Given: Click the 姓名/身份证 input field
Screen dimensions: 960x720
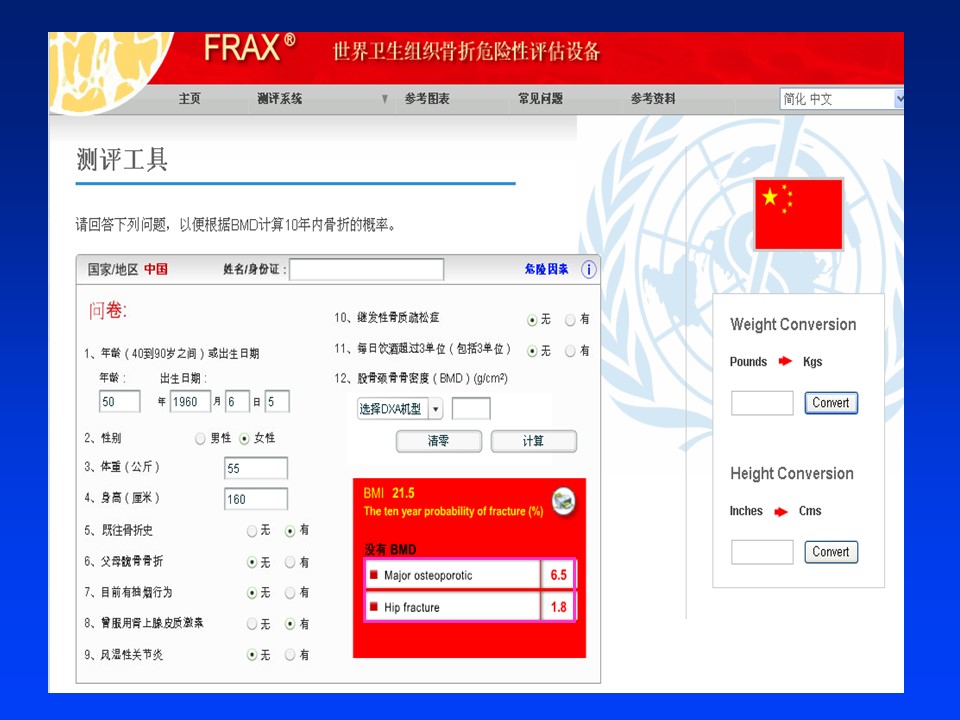Looking at the screenshot, I should (x=366, y=269).
